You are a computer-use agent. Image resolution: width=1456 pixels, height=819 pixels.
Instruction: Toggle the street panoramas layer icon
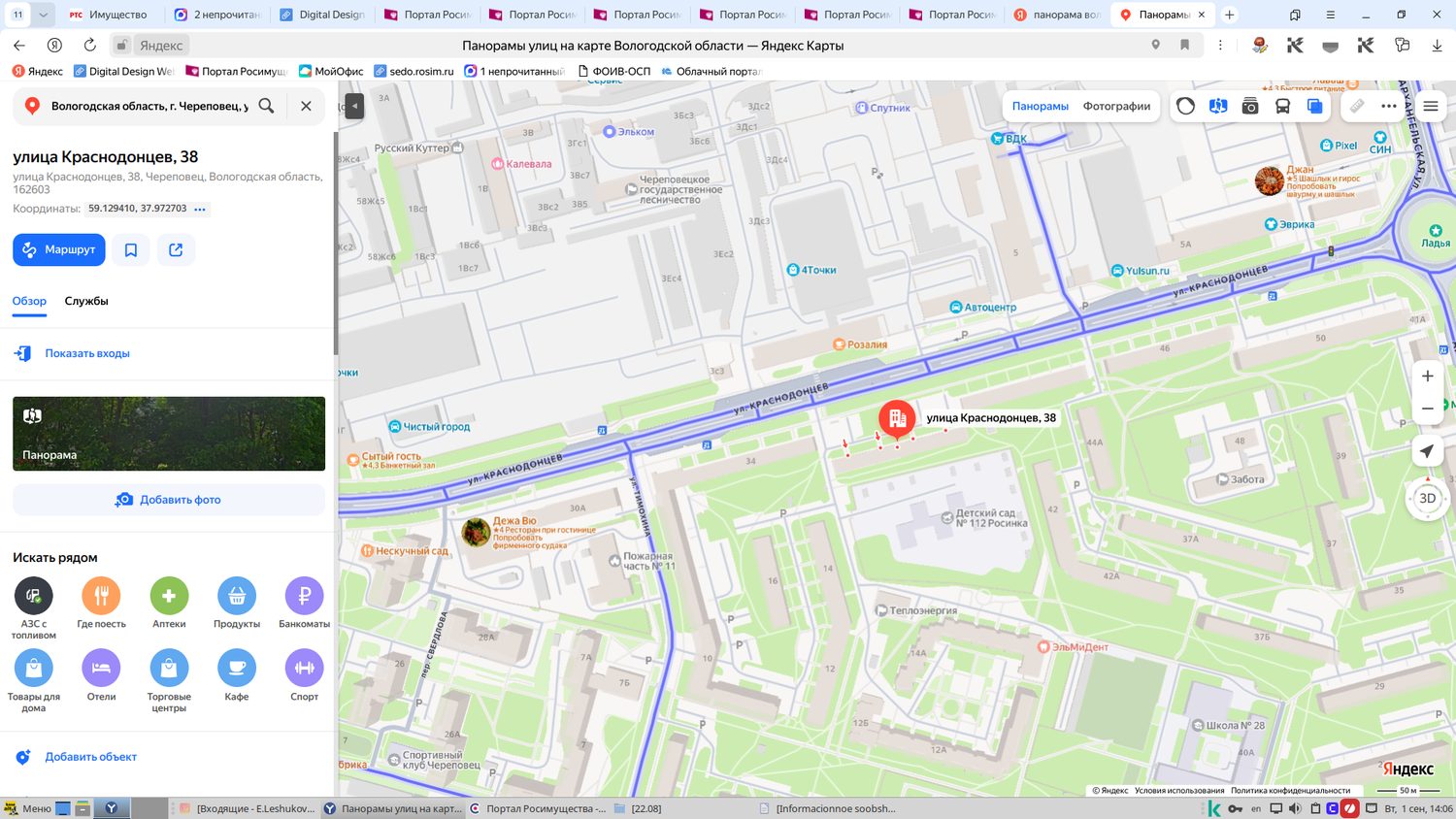coord(1218,107)
